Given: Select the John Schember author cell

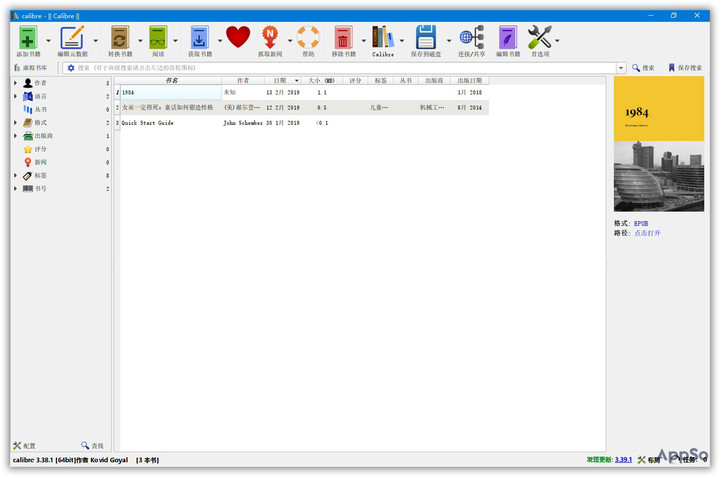Looking at the screenshot, I should (243, 123).
